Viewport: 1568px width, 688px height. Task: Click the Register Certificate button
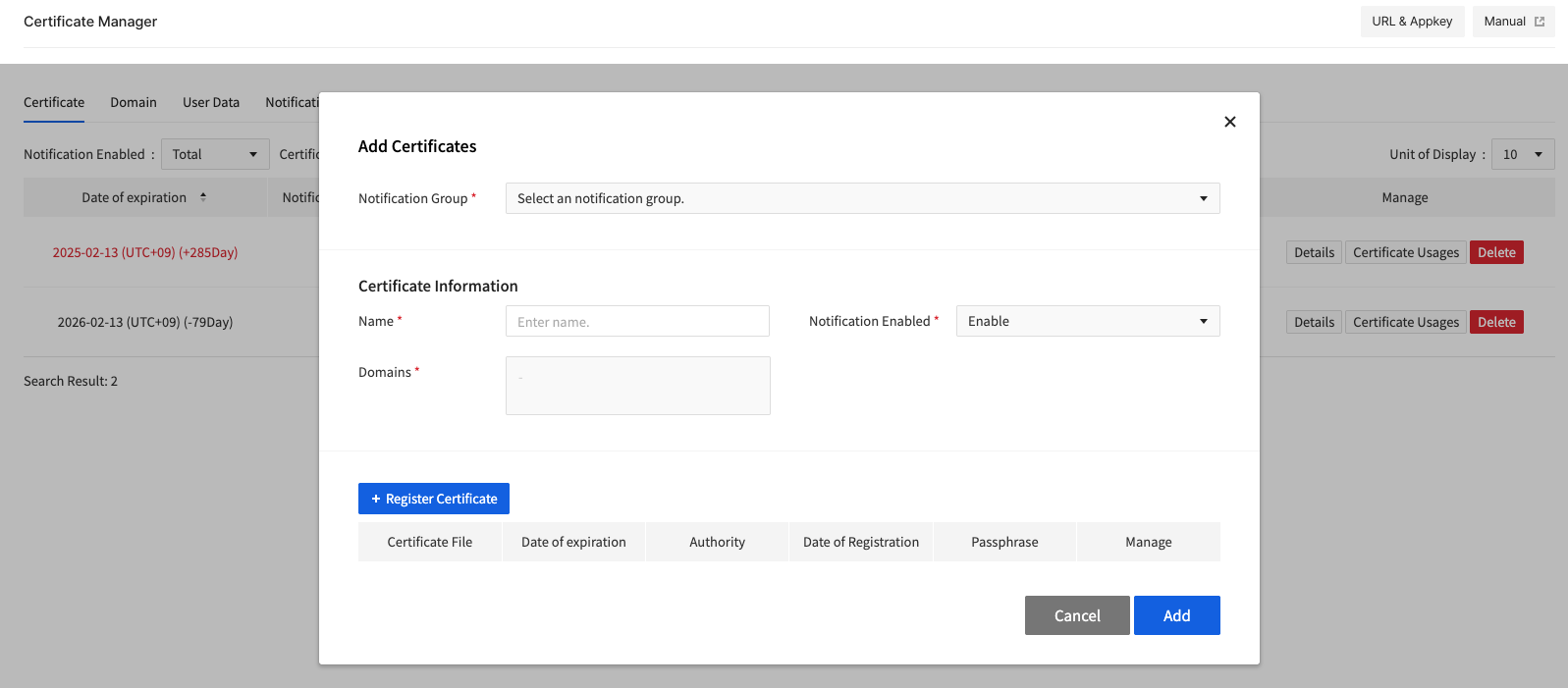click(433, 499)
